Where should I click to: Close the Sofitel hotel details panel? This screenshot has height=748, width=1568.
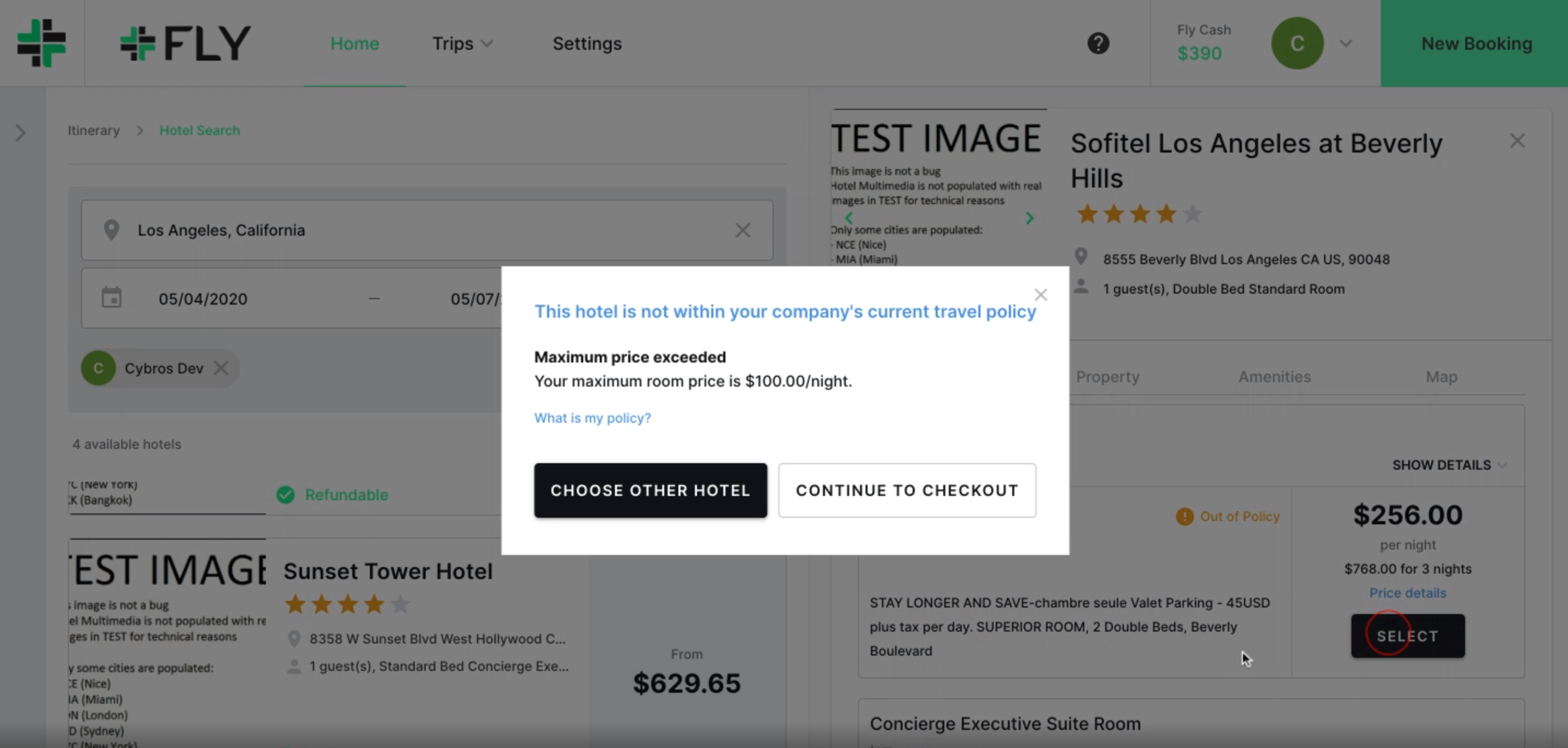tap(1518, 141)
